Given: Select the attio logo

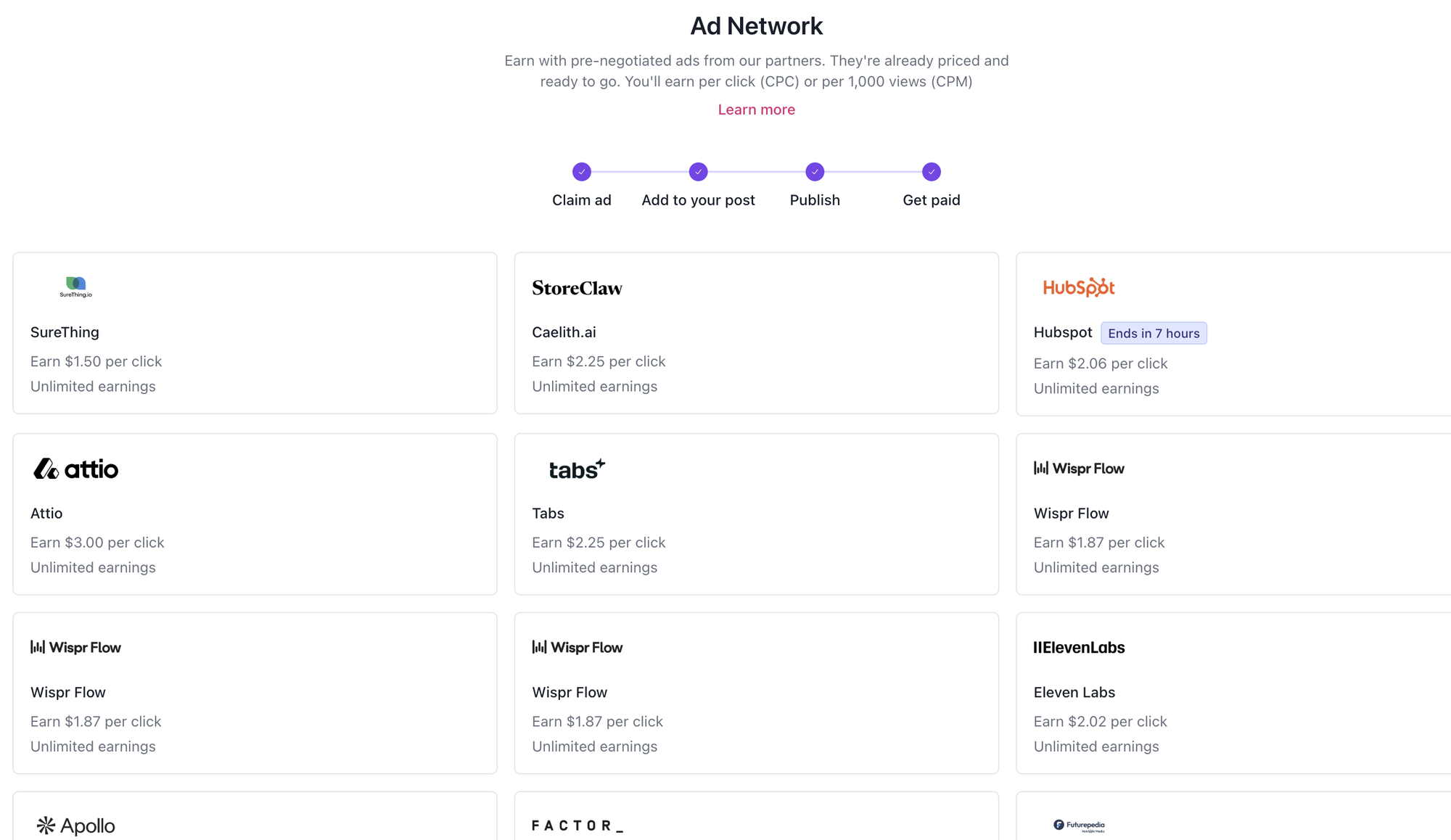Looking at the screenshot, I should tap(75, 469).
